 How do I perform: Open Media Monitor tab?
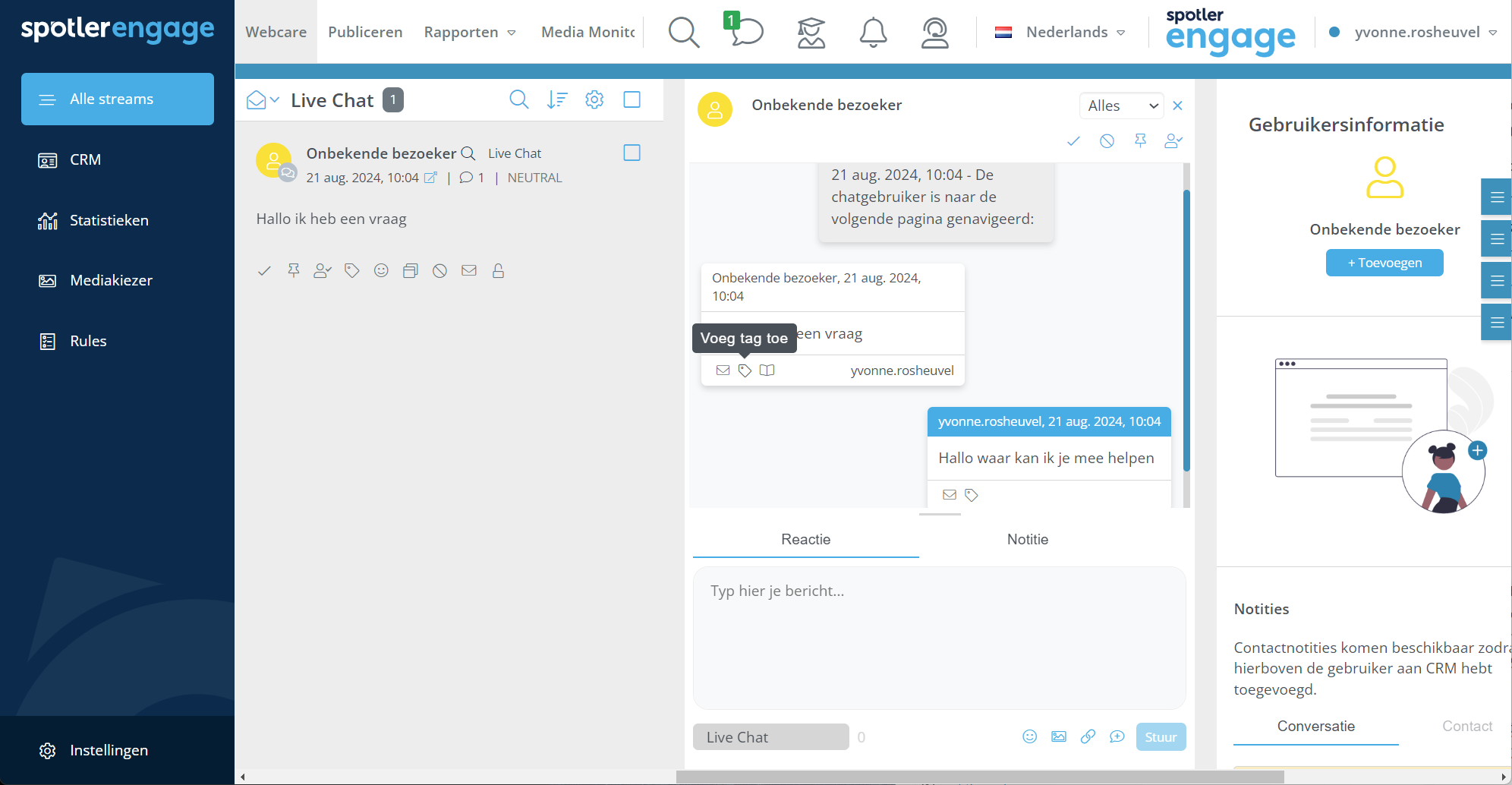(x=588, y=32)
